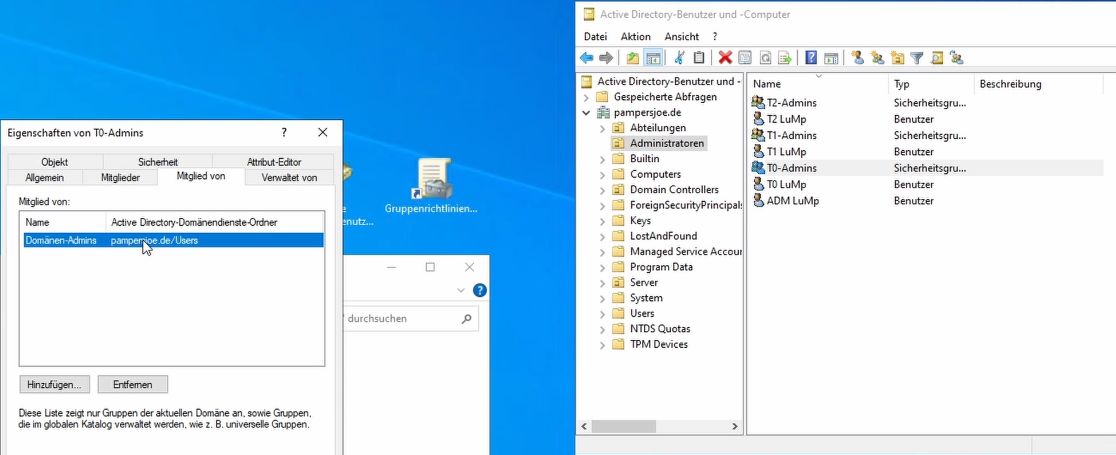
Task: Go up one level in the toolbar
Action: [633, 58]
